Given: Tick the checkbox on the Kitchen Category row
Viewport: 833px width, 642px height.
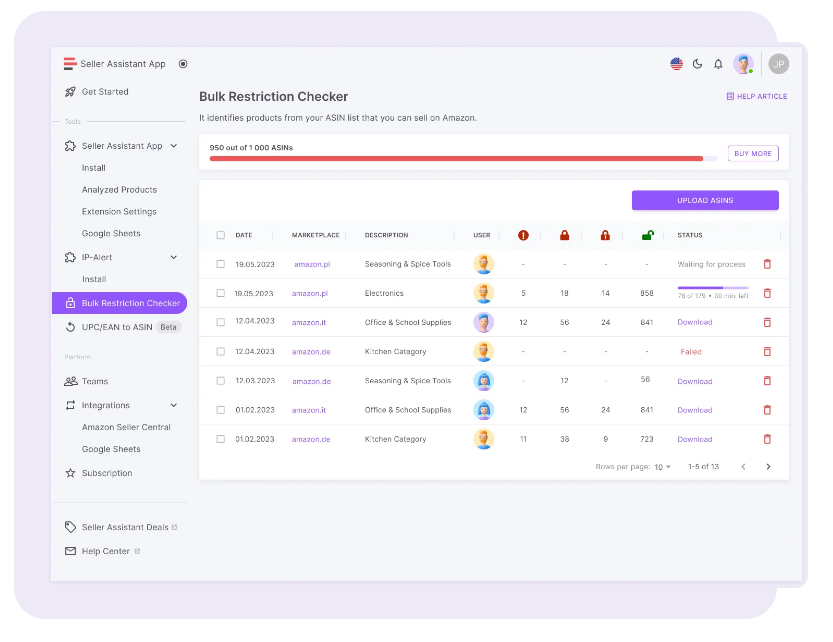Looking at the screenshot, I should click(221, 351).
